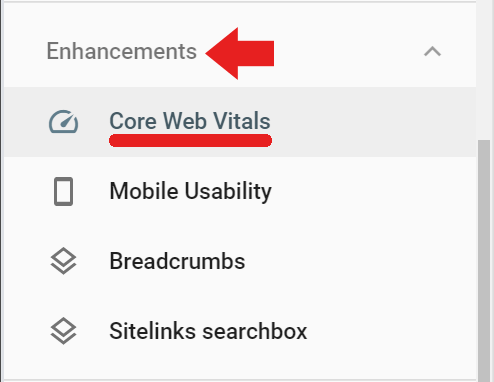This screenshot has height=382, width=494.
Task: Click the sidebar vertical scrollbar thumb
Action: [484, 261]
